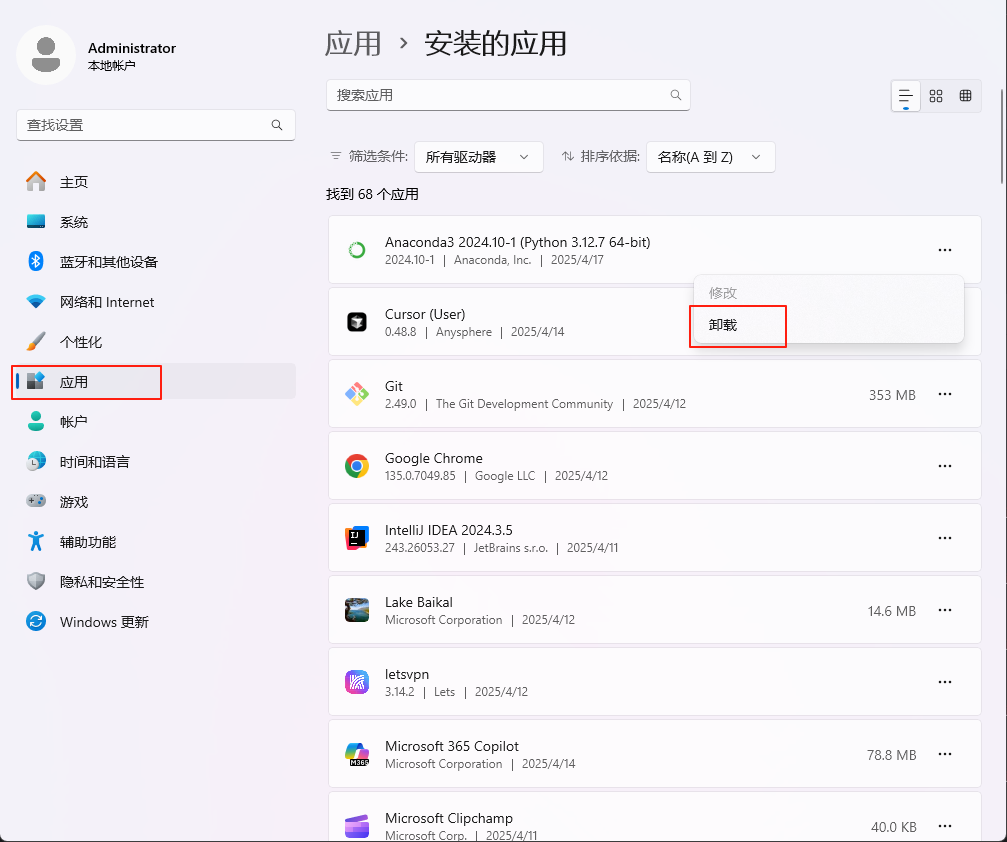1007x842 pixels.
Task: Focus the 搜索应用 search field
Action: pos(508,95)
